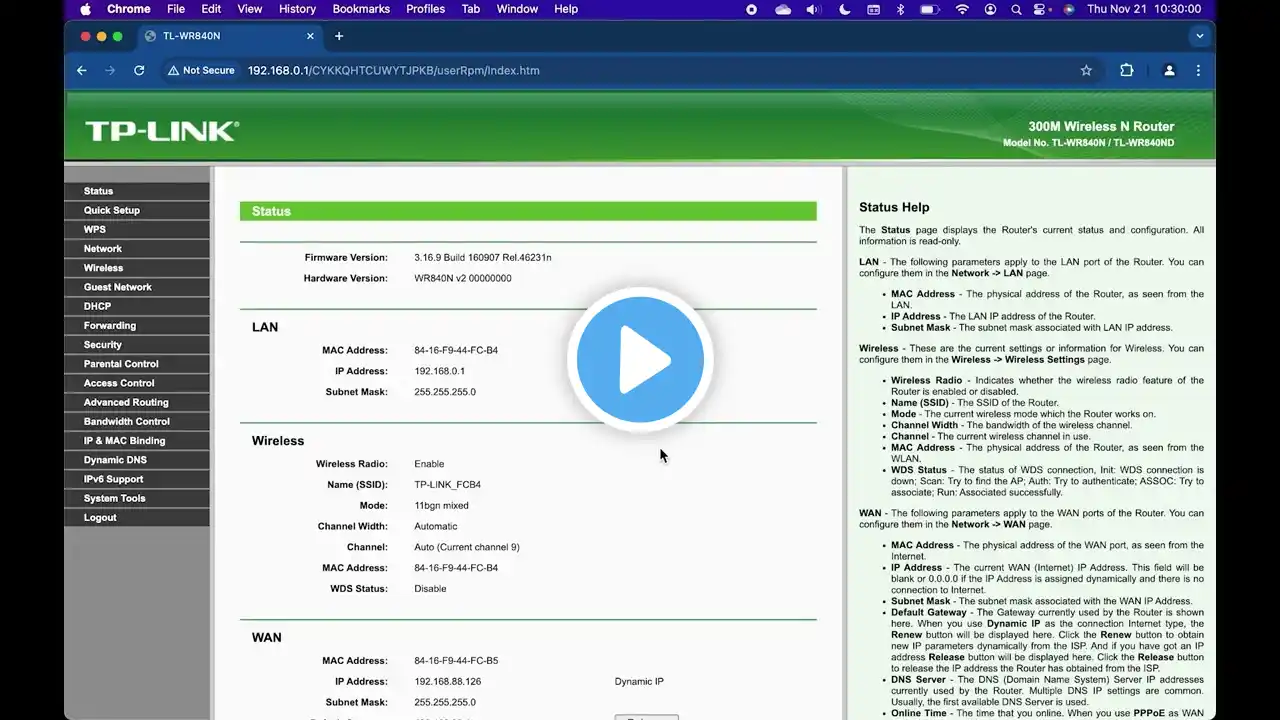Expand the Forwarding menu item
Image resolution: width=1280 pixels, height=720 pixels.
click(137, 325)
